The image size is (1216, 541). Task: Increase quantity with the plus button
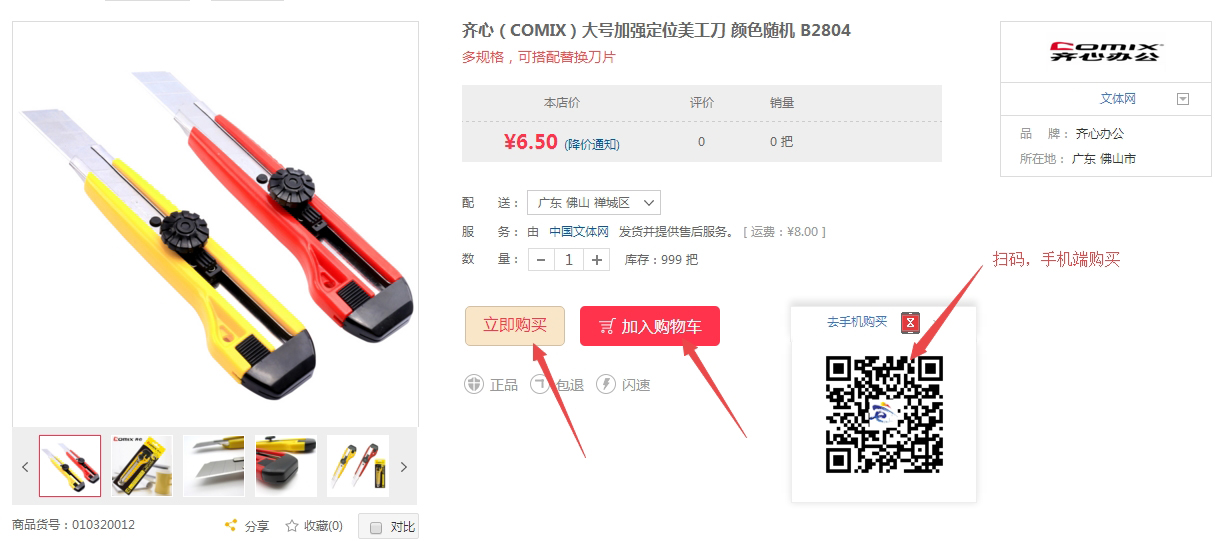coord(597,260)
